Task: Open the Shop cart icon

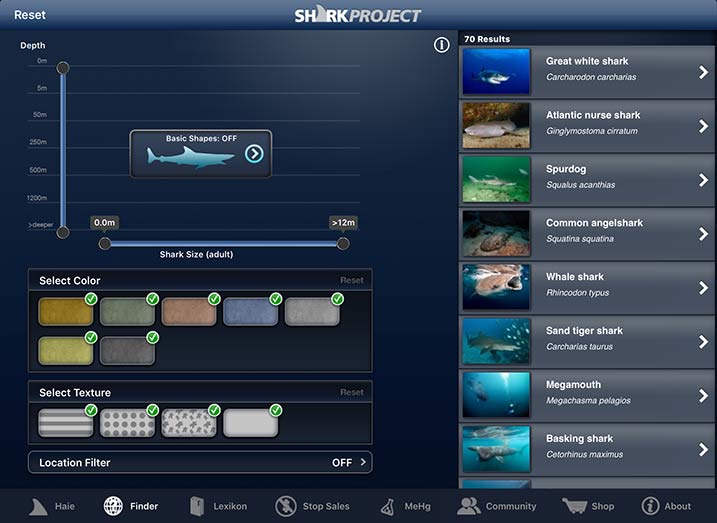Action: click(574, 506)
